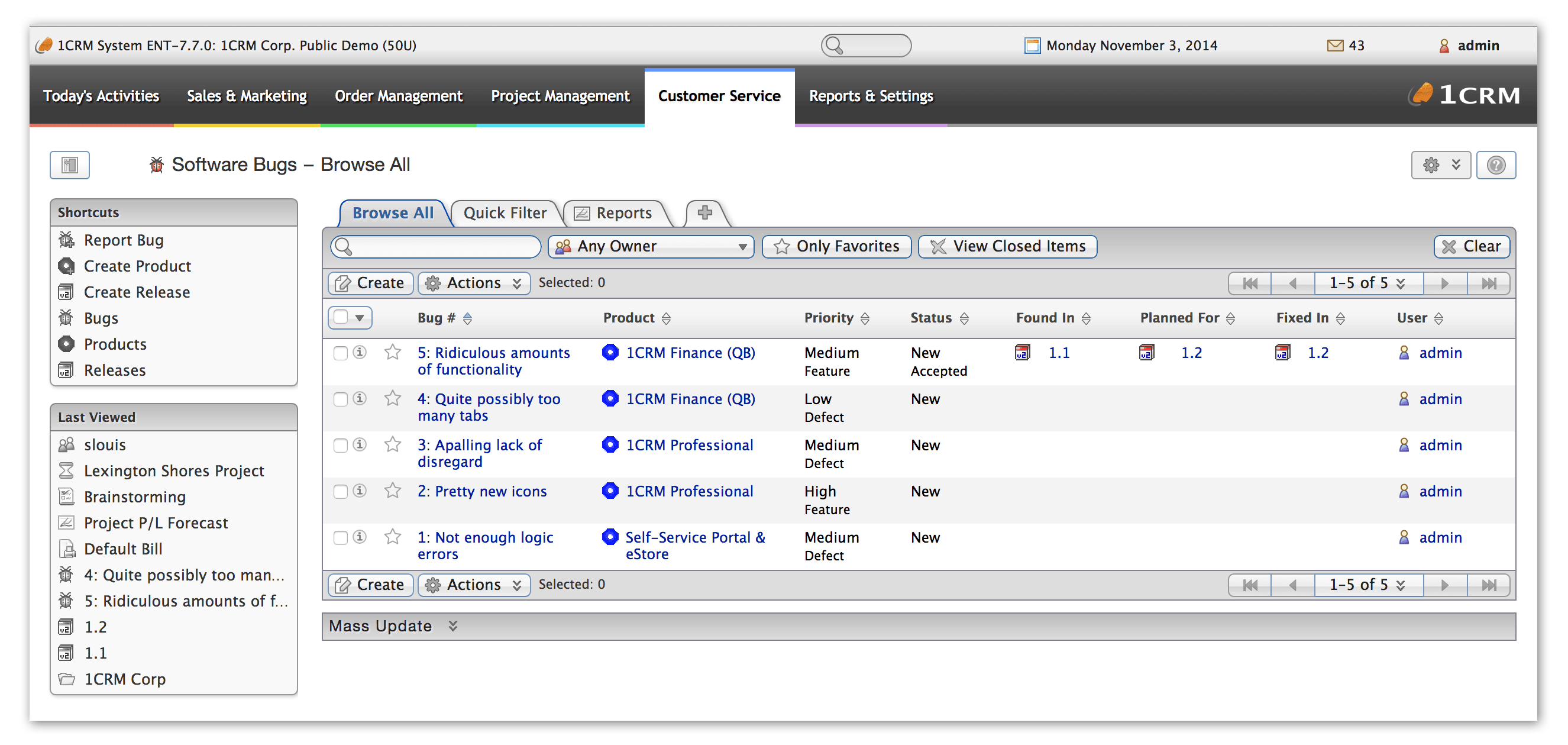Click the top Create button
This screenshot has height=745, width=1568.
point(371,283)
